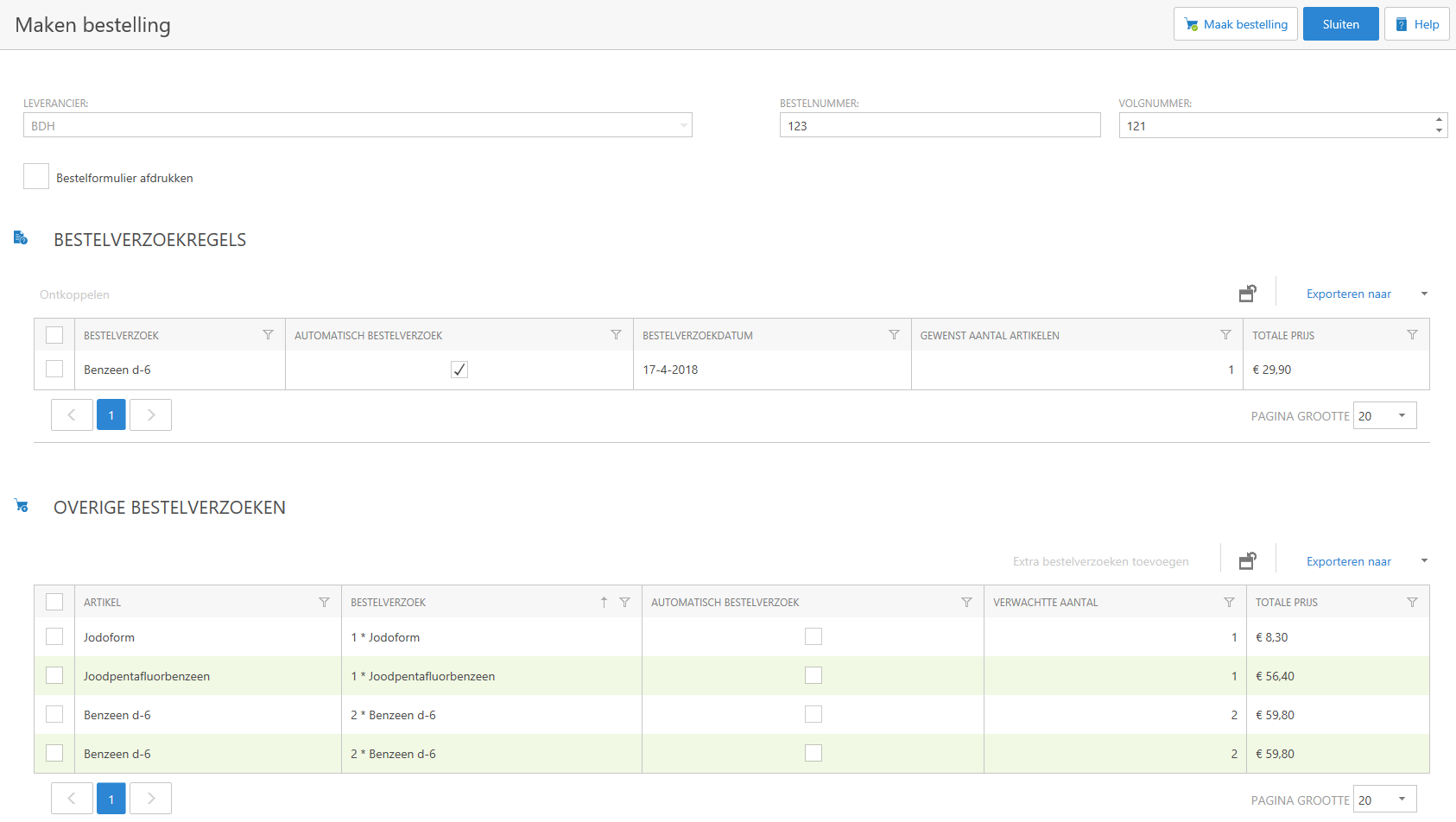Image resolution: width=1456 pixels, height=822 pixels.
Task: Go to page 1 in Bestelverzoekregels pager
Action: tap(111, 415)
